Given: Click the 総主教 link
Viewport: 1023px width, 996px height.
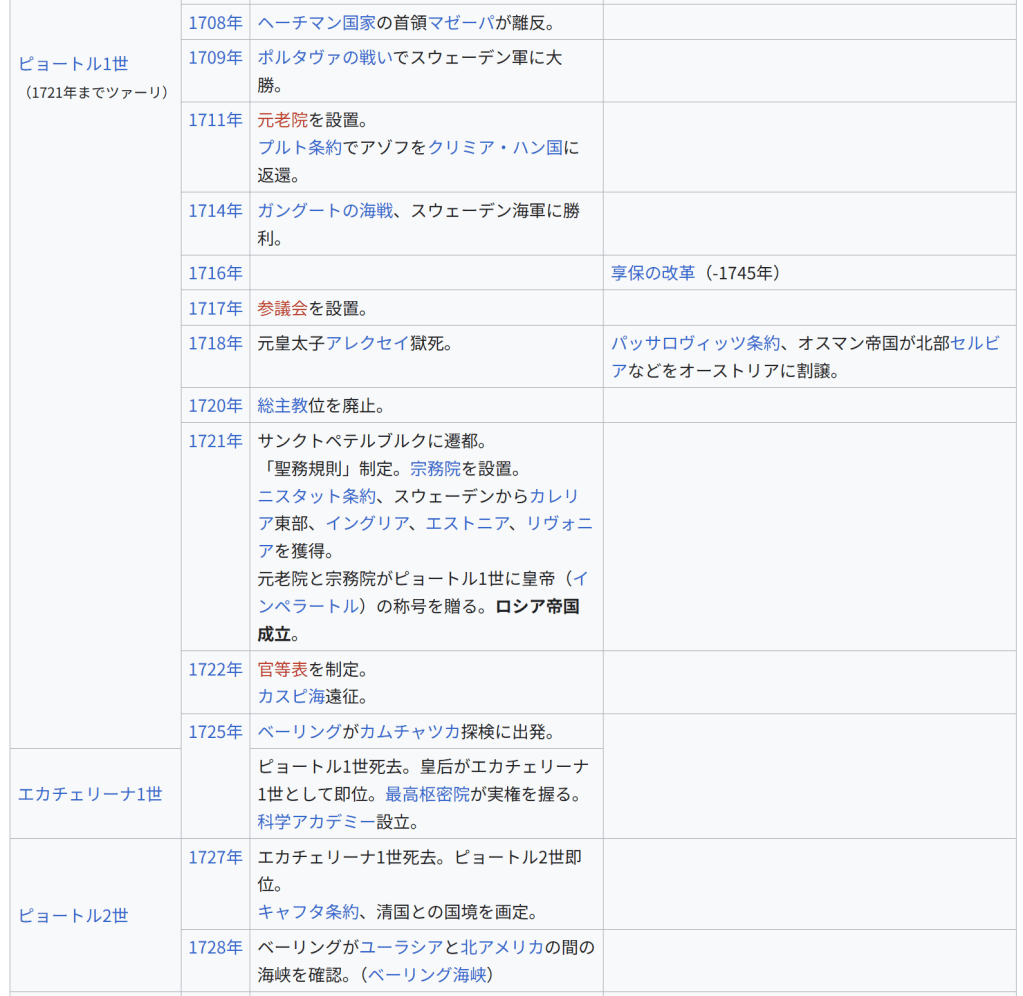Looking at the screenshot, I should (x=282, y=406).
